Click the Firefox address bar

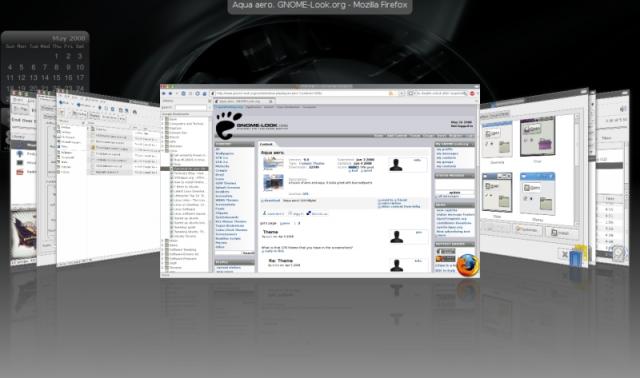(x=304, y=93)
